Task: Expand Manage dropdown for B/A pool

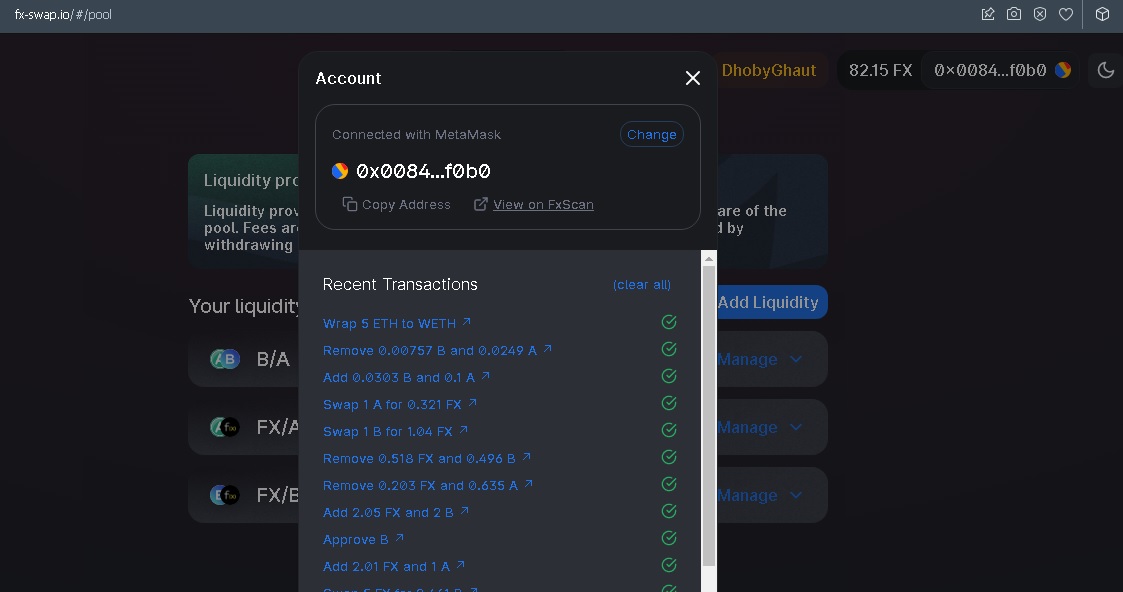Action: click(759, 359)
